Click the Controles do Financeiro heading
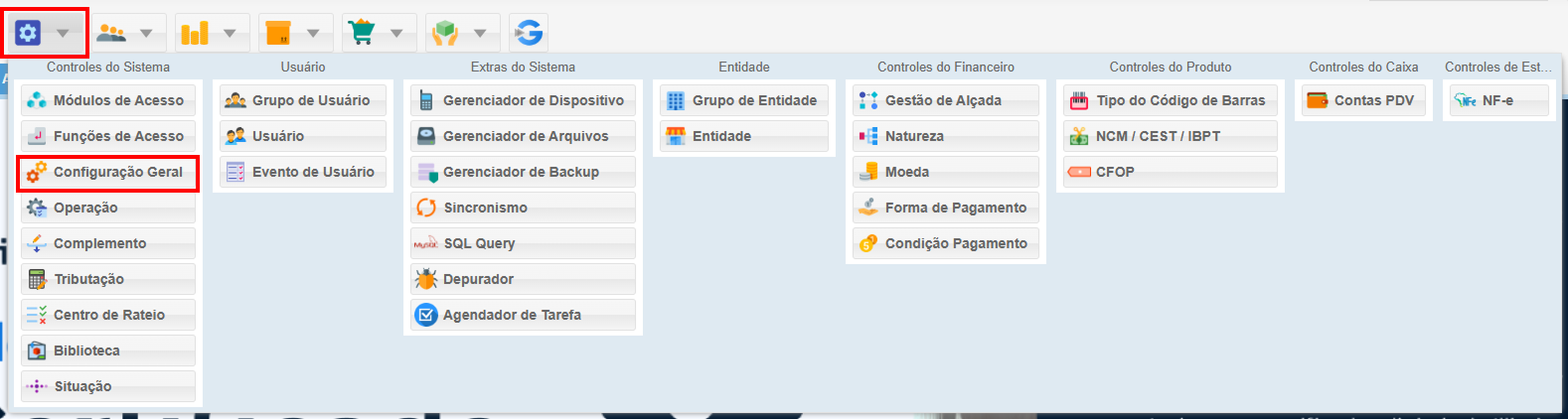 tap(946, 67)
